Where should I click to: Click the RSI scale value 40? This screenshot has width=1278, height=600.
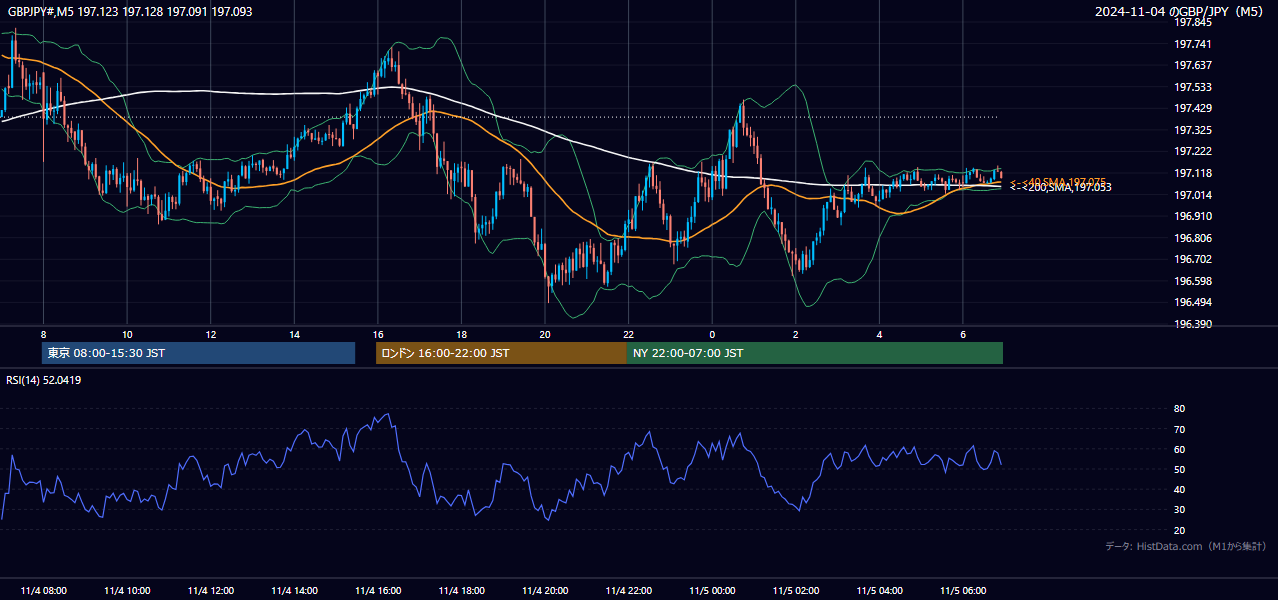click(x=1179, y=490)
